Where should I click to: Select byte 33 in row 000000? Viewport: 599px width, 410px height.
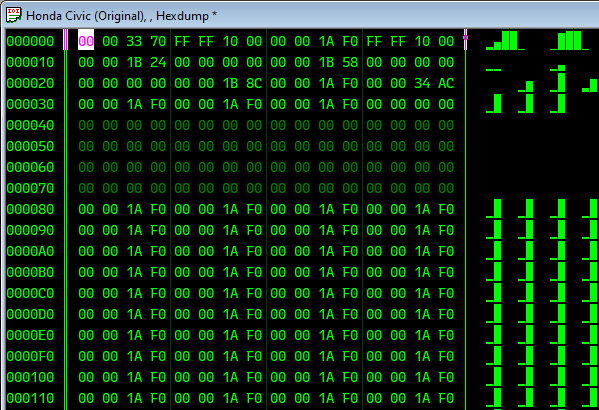[134, 41]
